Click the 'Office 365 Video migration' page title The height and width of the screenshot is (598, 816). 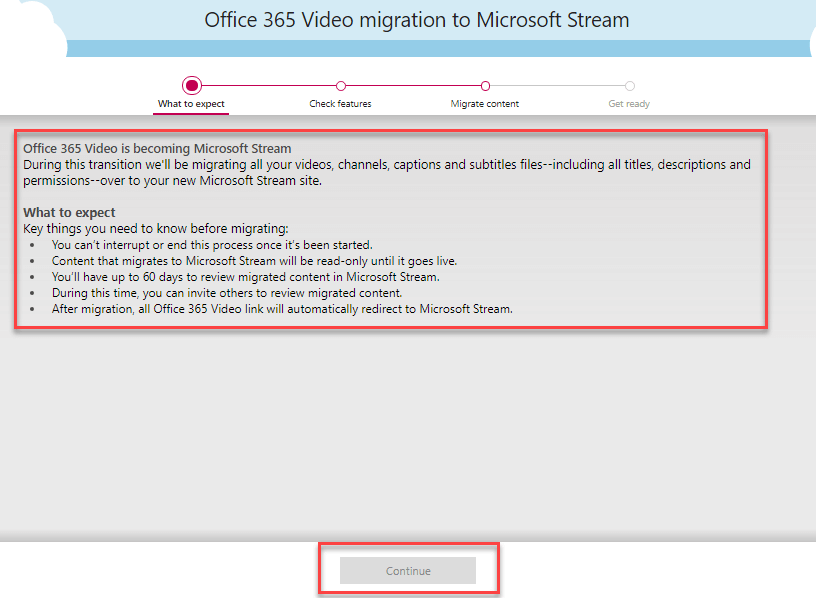(417, 20)
